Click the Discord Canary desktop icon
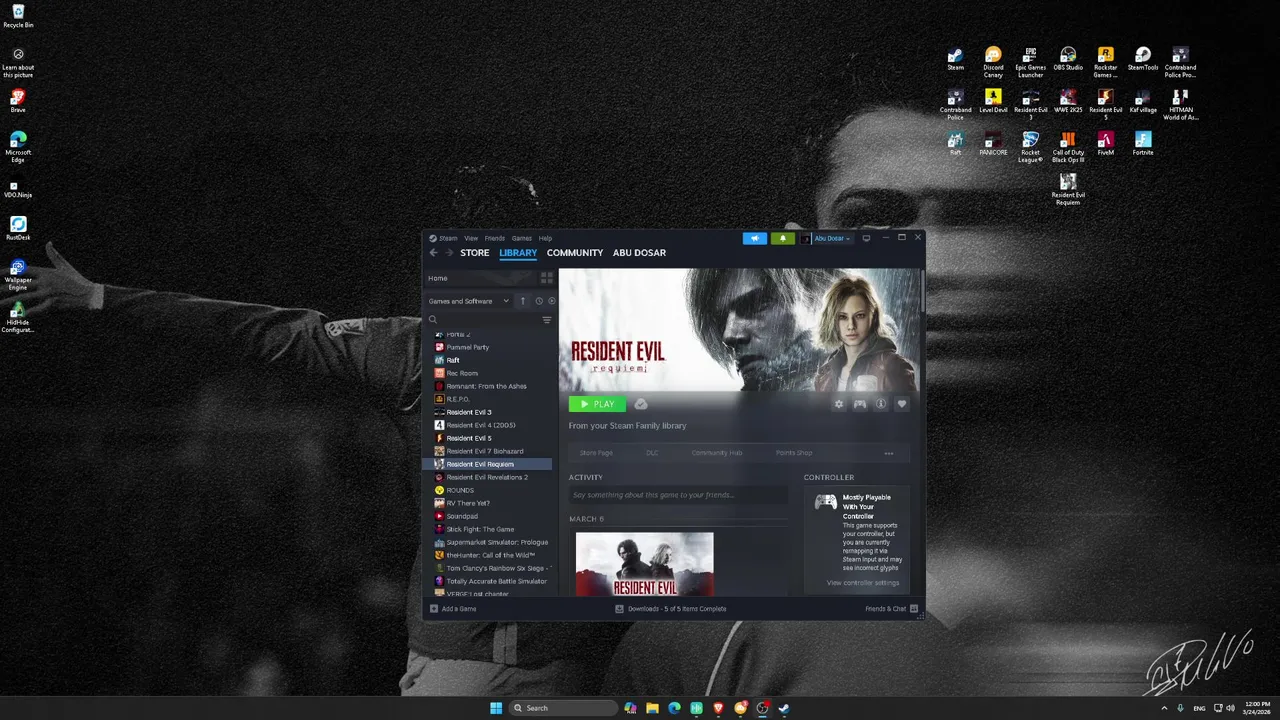 click(x=993, y=62)
